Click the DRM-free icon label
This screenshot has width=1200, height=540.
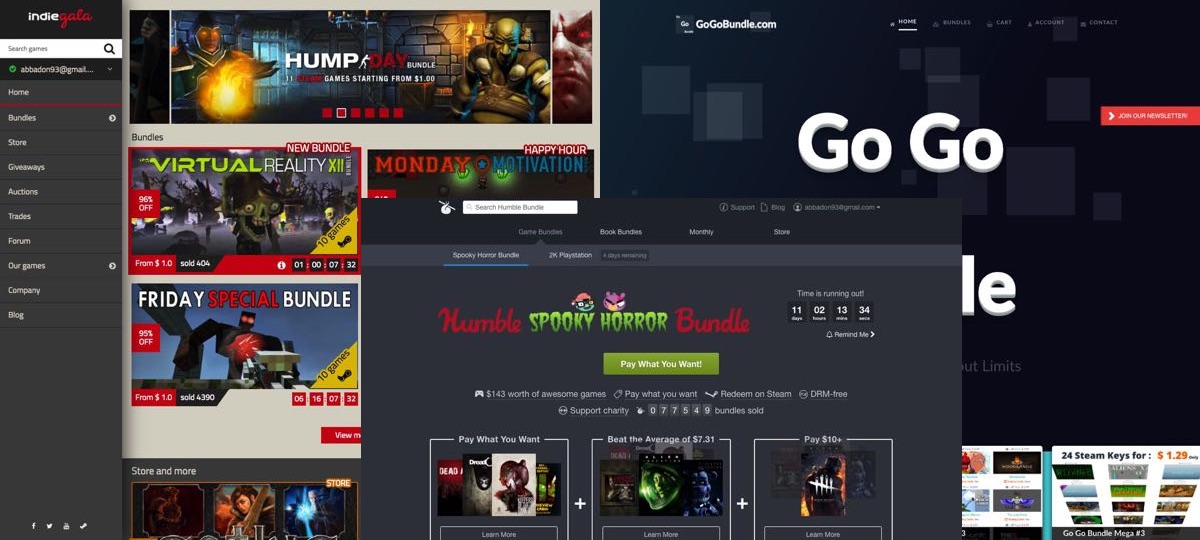[823, 394]
